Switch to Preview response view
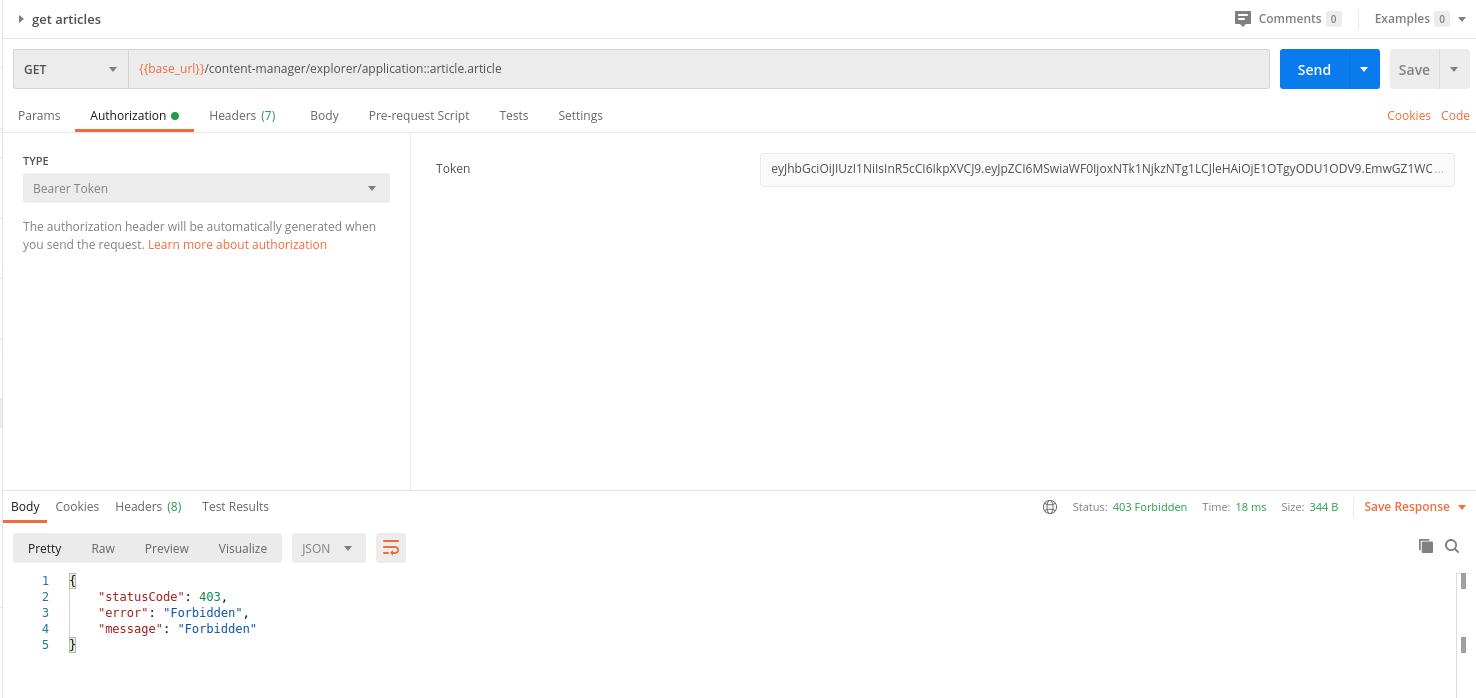 point(166,548)
